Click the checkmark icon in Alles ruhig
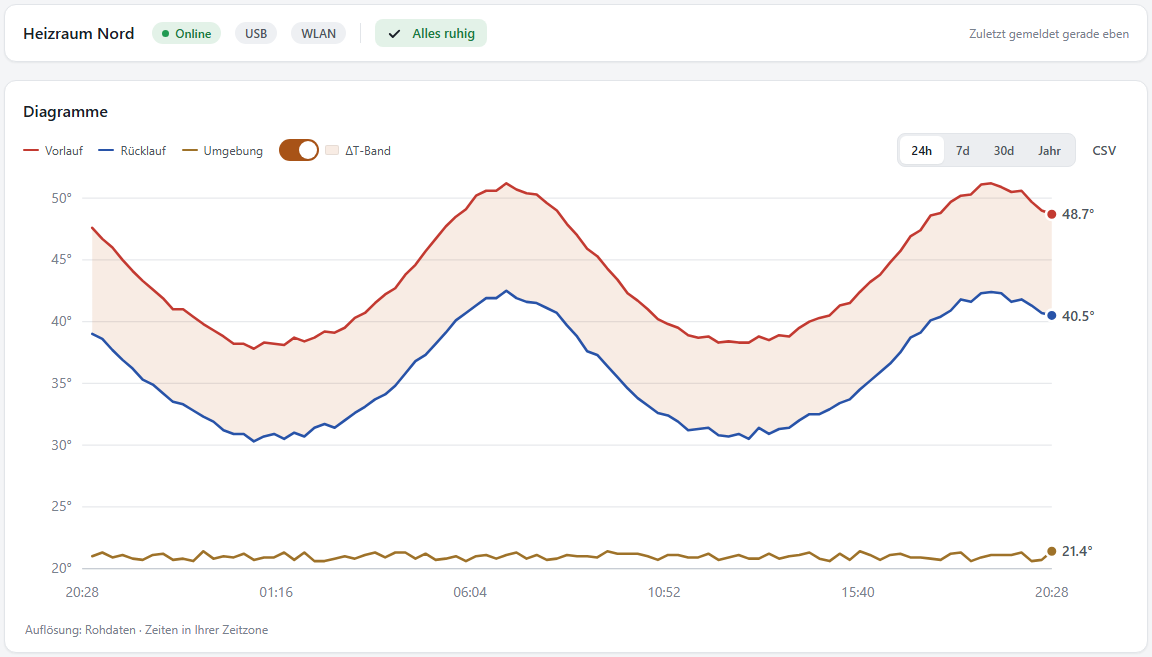1152x657 pixels. tap(395, 34)
